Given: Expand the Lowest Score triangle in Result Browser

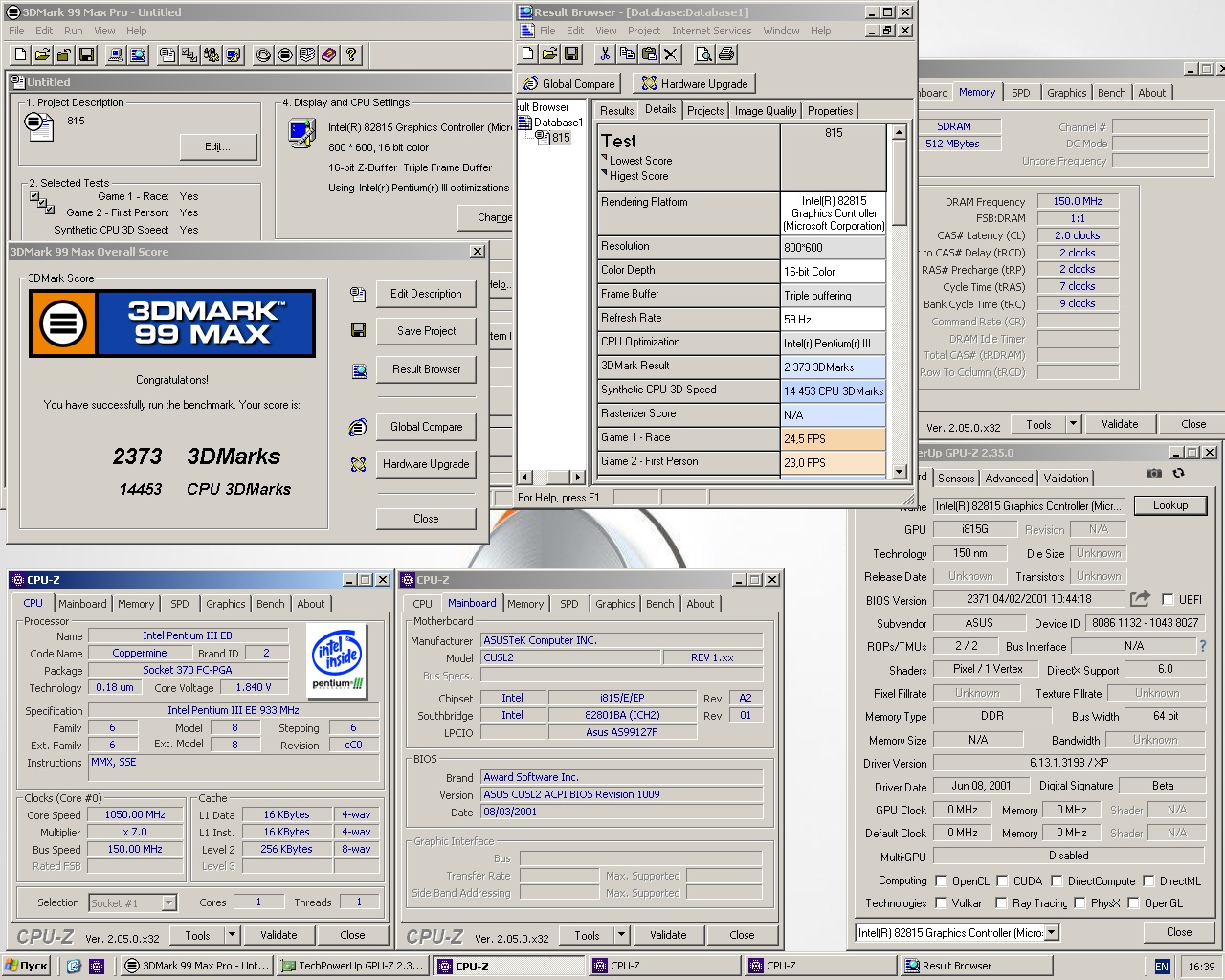Looking at the screenshot, I should pos(604,158).
